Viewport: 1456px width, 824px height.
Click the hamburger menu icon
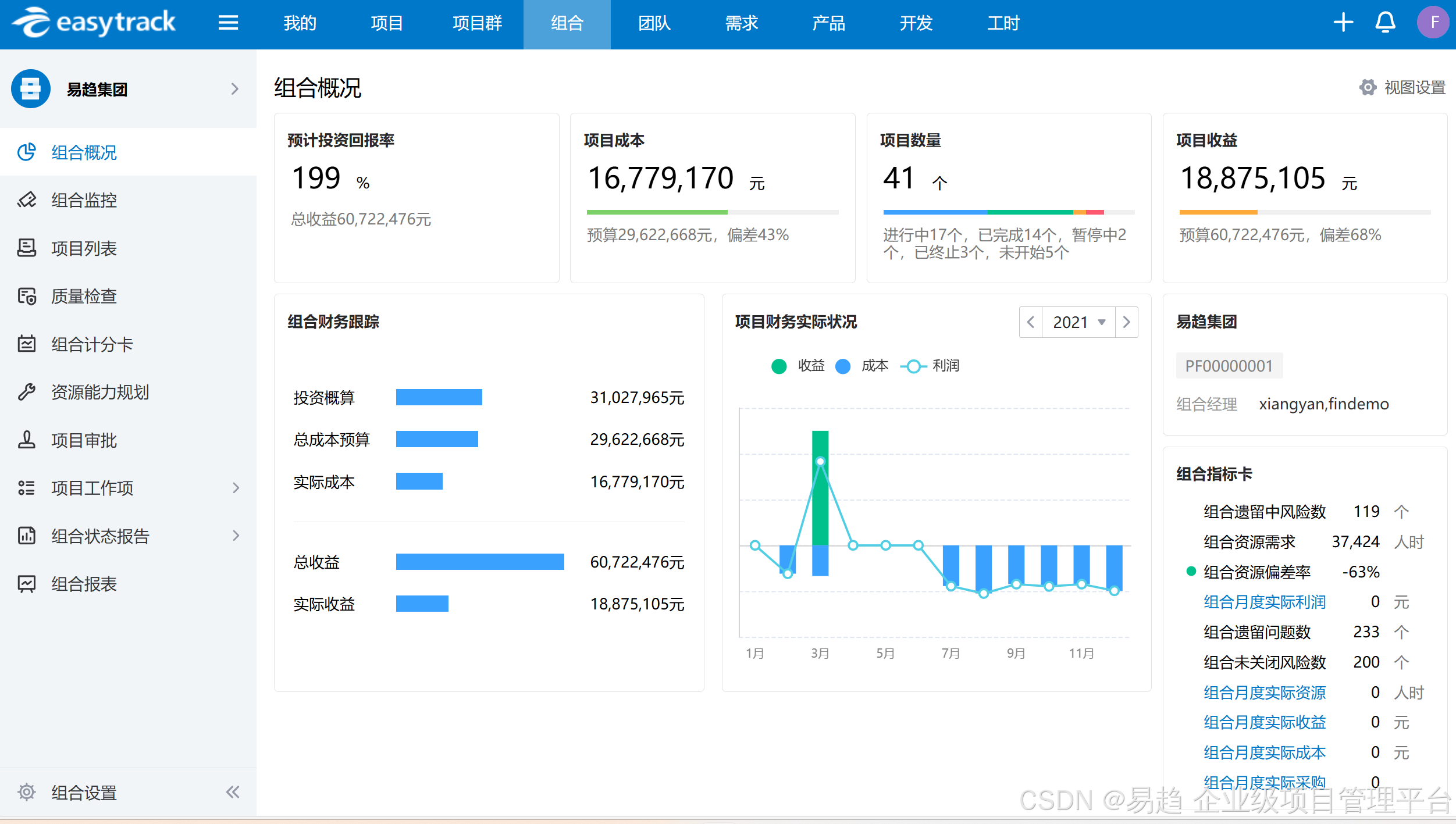point(228,23)
